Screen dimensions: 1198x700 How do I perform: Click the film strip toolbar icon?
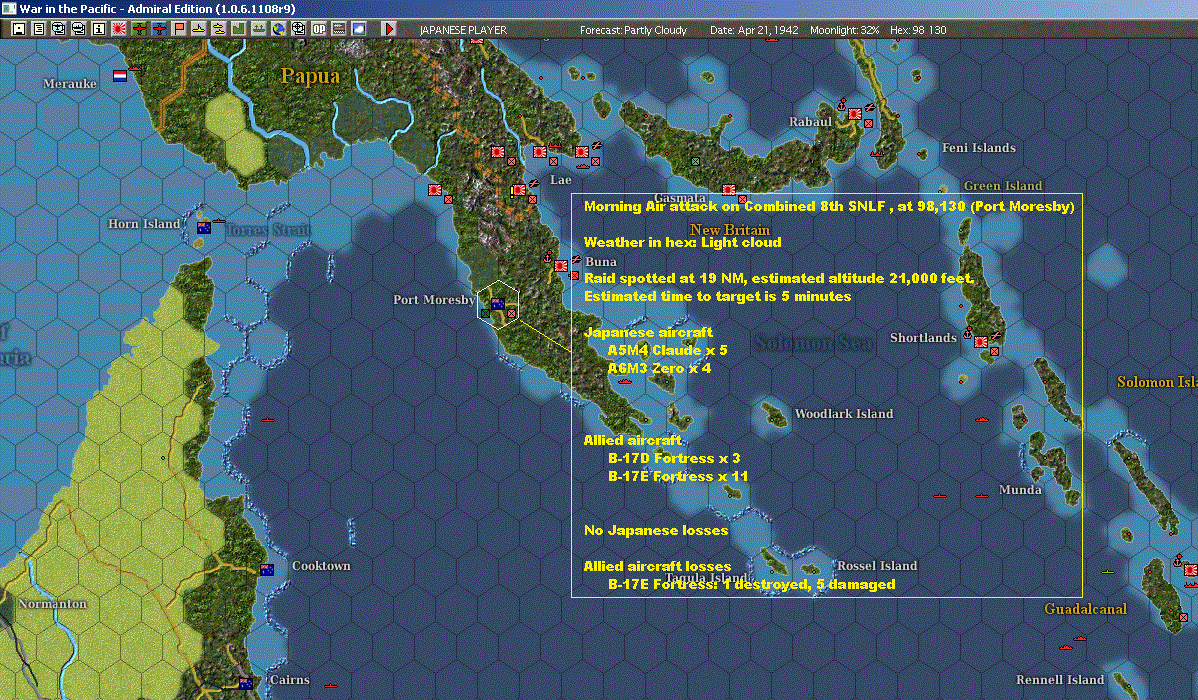(x=338, y=29)
